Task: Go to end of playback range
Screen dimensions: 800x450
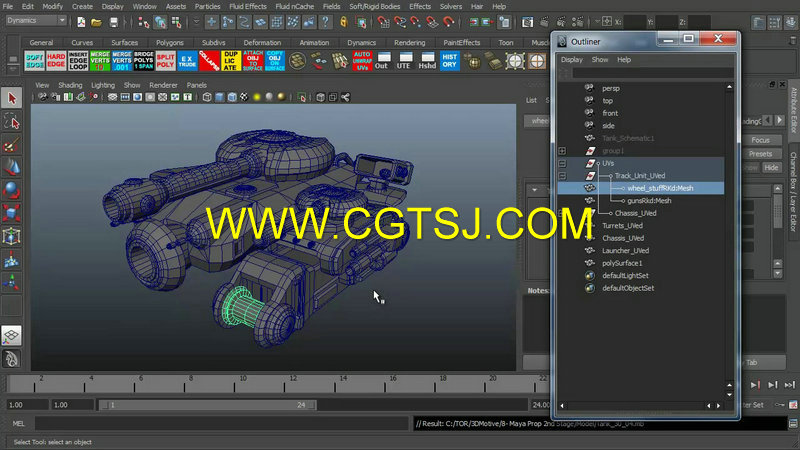Action: (x=790, y=385)
